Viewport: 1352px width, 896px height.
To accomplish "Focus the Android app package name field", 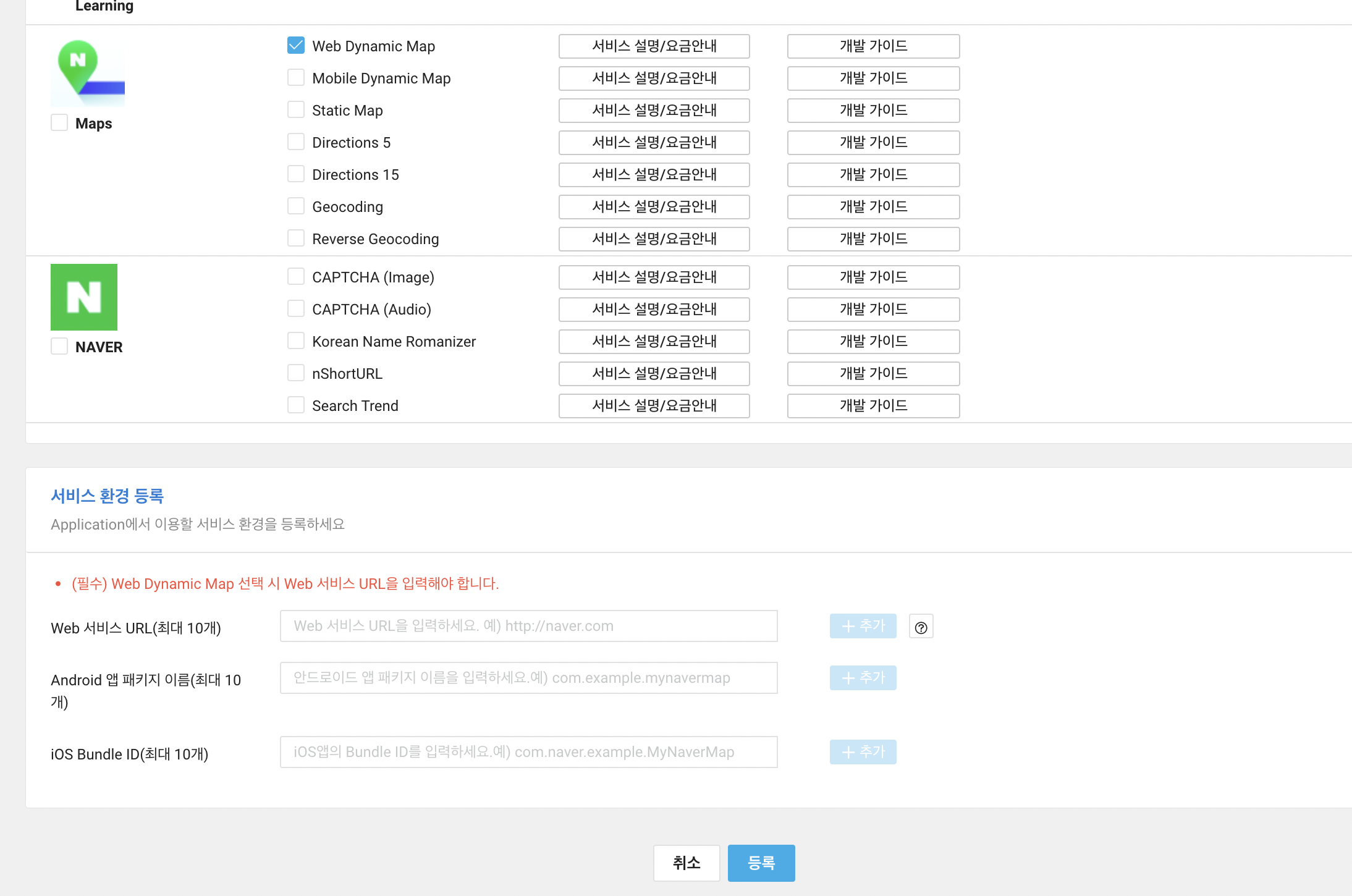I will point(529,678).
